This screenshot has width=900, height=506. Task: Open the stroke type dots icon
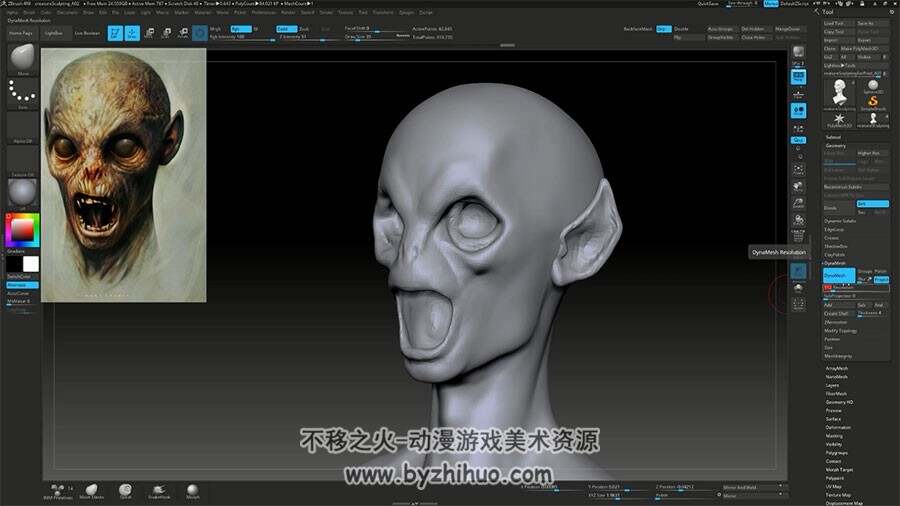(23, 93)
